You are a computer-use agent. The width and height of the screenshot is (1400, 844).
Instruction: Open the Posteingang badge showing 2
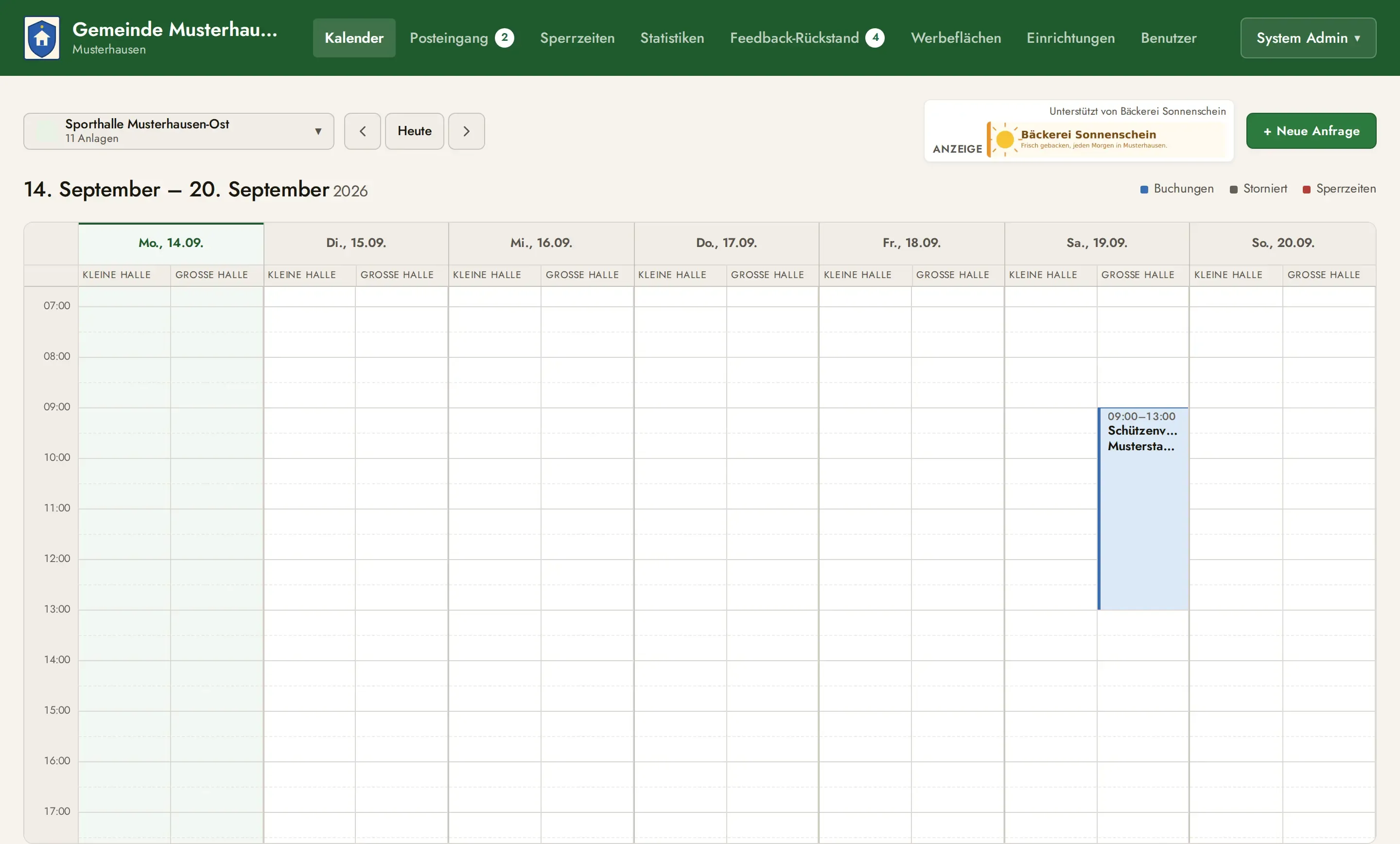[505, 38]
